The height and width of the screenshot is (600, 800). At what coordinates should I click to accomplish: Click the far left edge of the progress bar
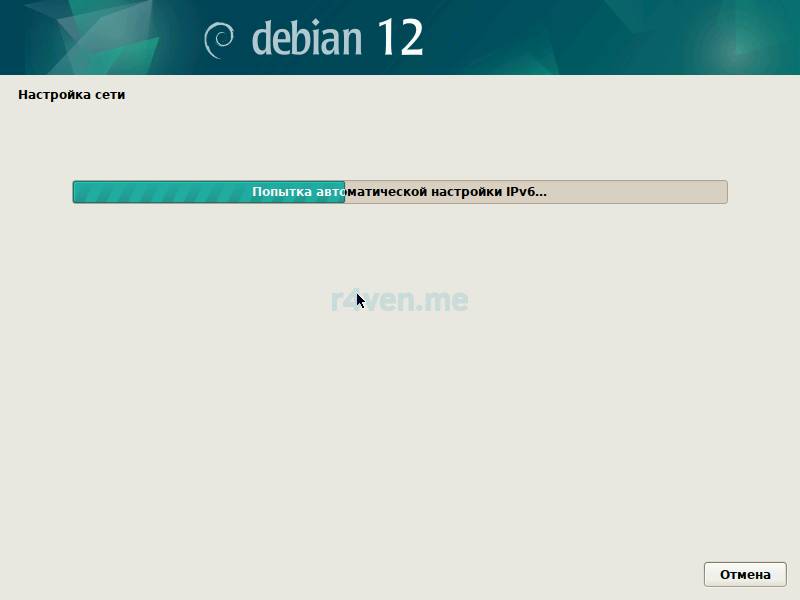(76, 192)
